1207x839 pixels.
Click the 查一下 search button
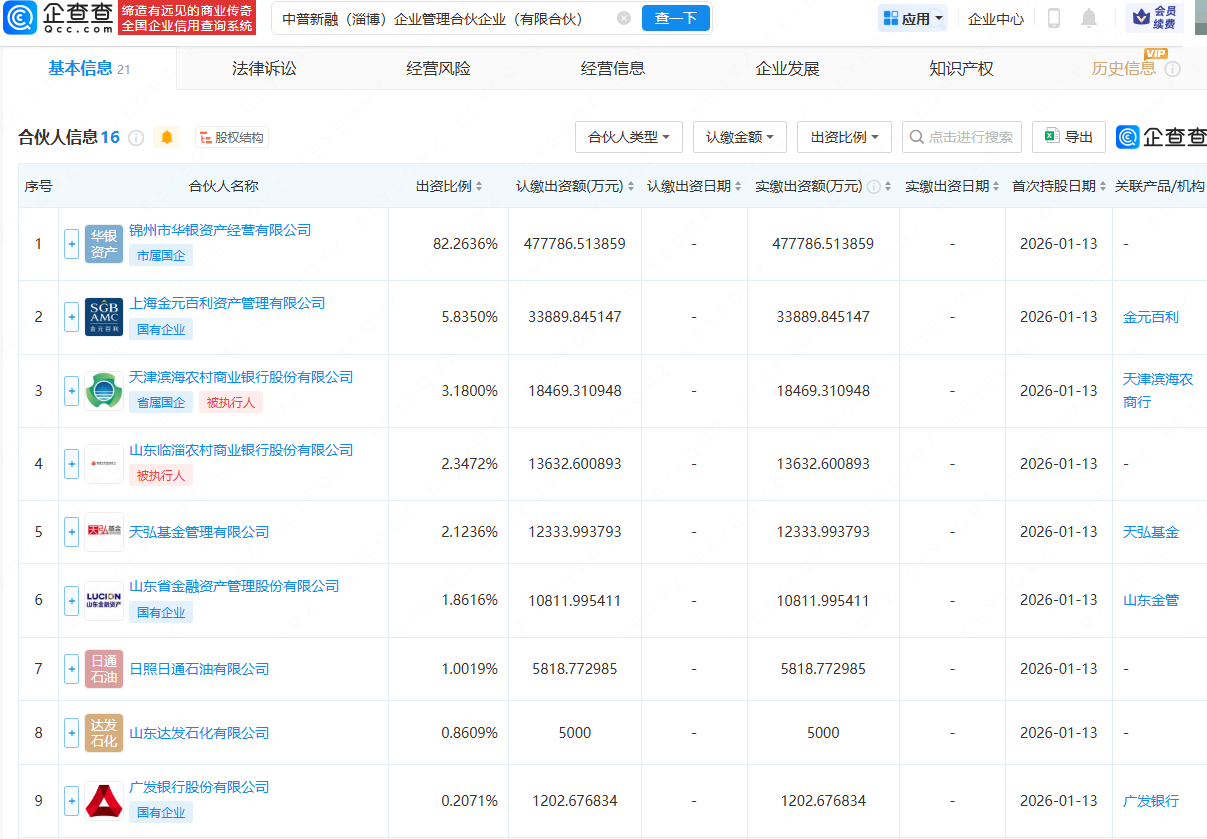coord(676,18)
